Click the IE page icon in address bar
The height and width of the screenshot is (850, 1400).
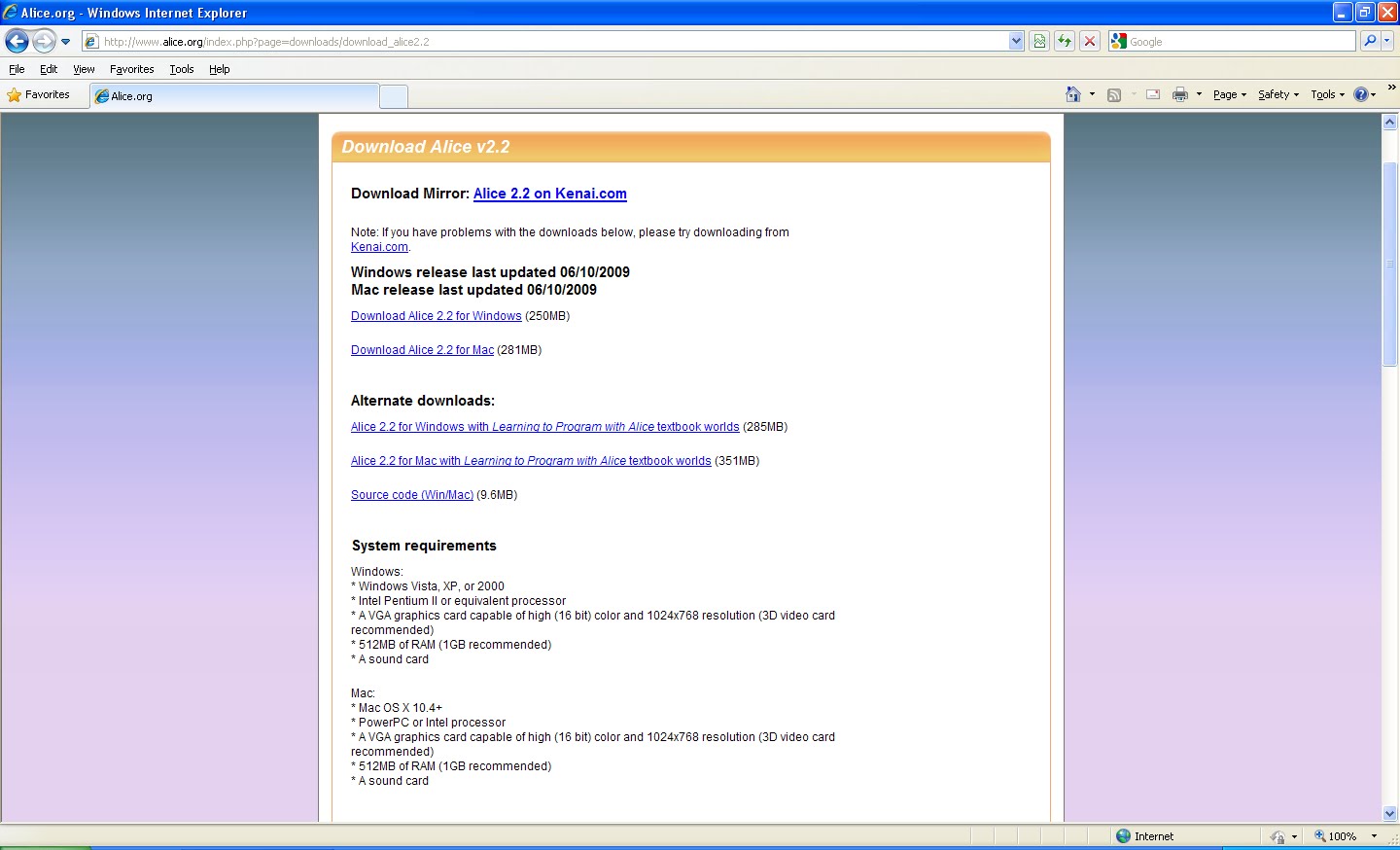[91, 42]
